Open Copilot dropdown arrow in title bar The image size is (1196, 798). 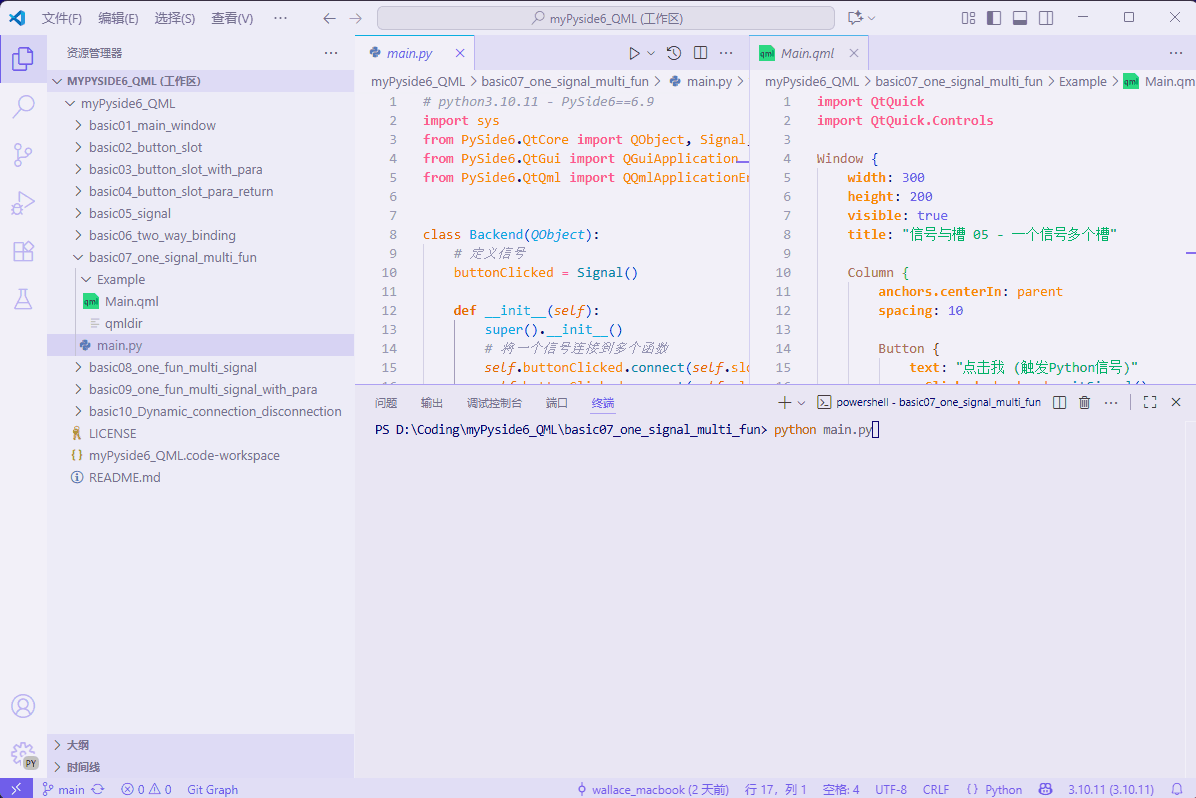coord(872,18)
